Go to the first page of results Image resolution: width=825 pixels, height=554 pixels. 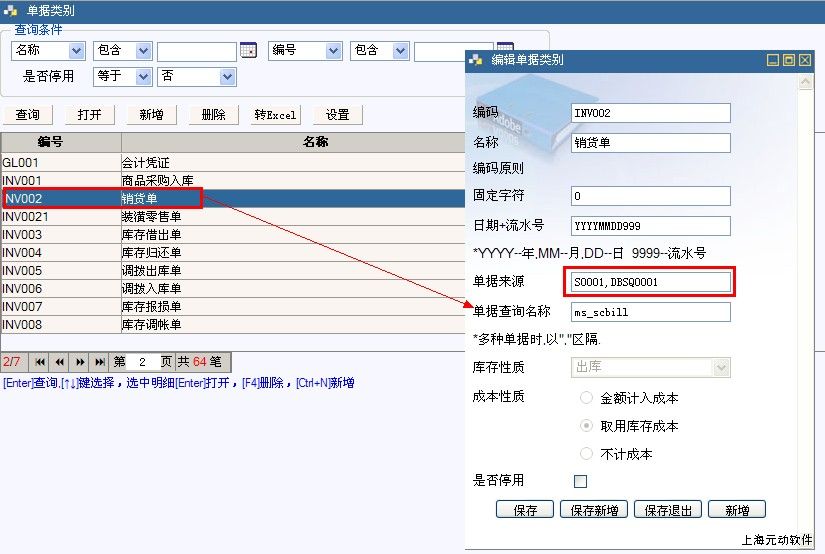pos(40,362)
